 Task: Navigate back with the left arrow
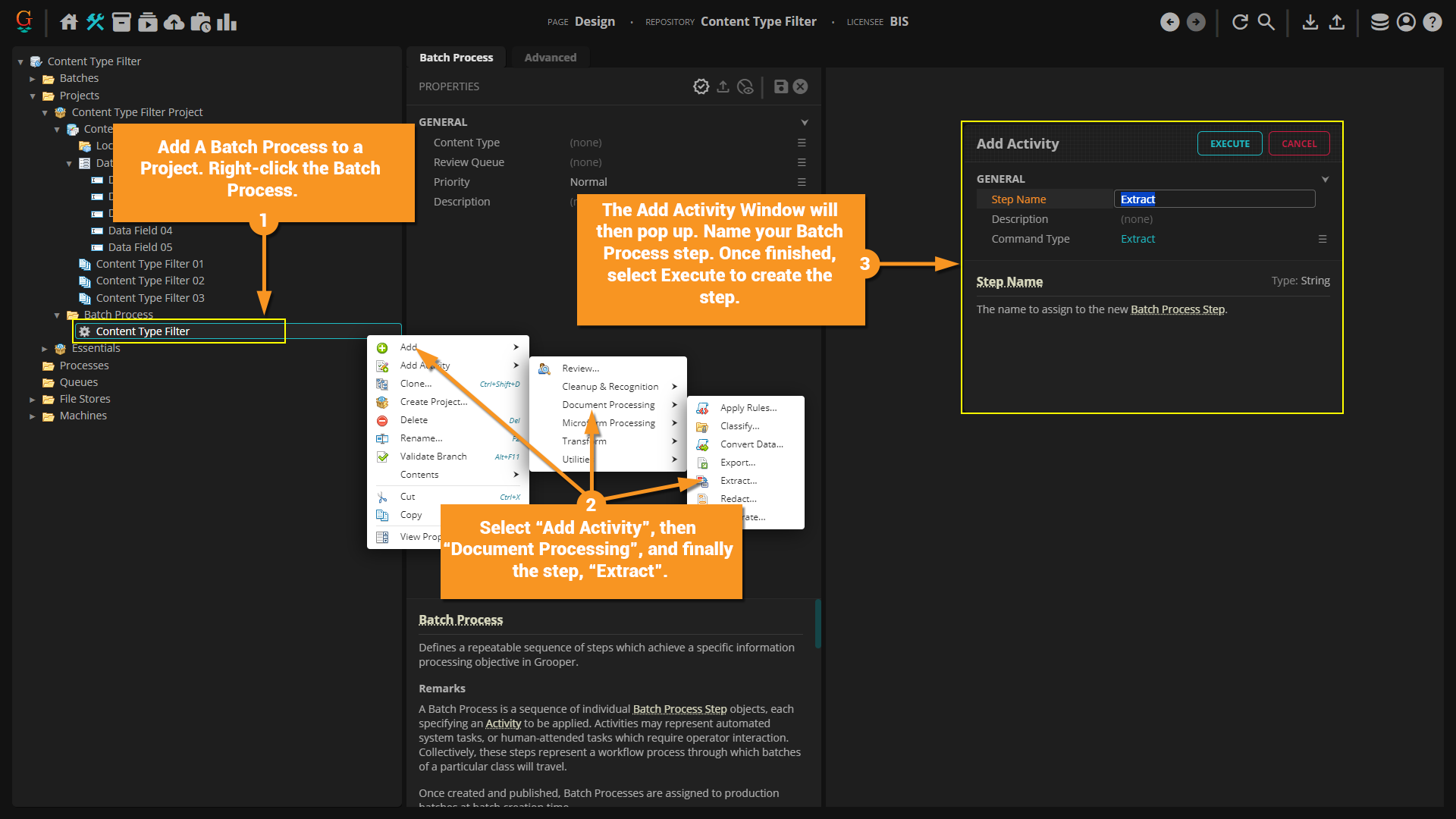coord(1170,22)
